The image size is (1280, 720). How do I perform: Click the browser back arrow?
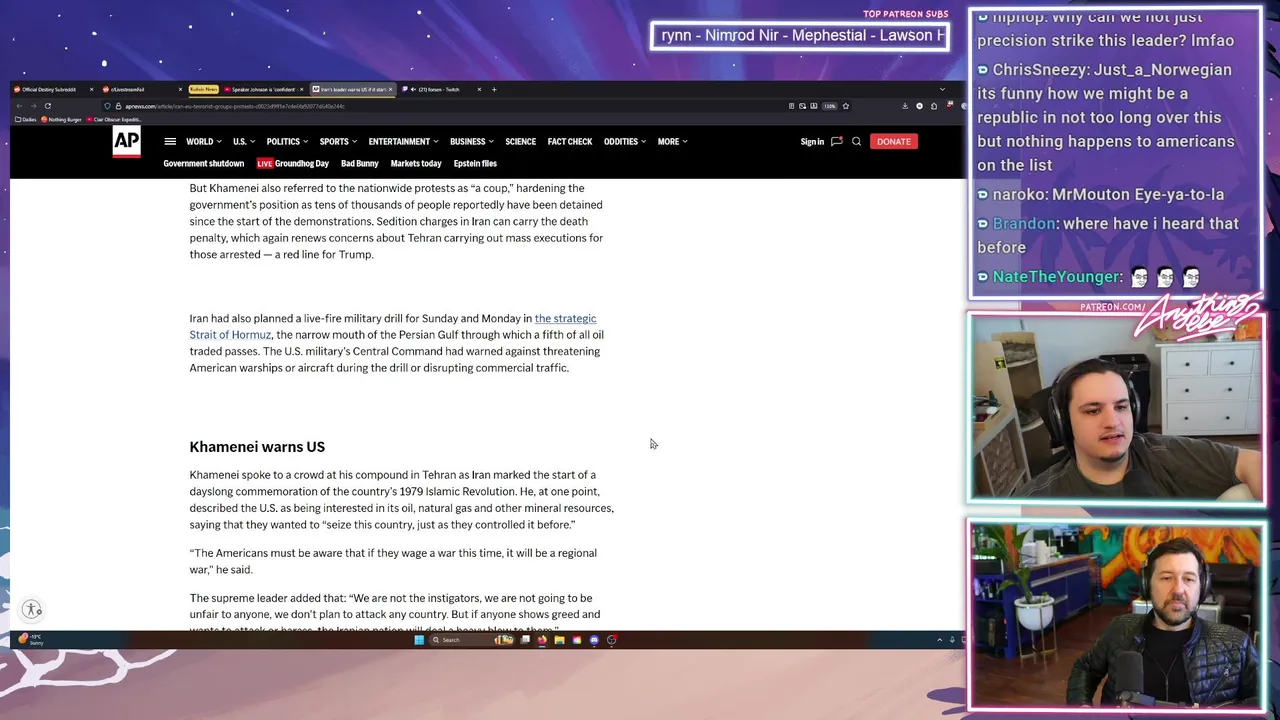[x=19, y=106]
